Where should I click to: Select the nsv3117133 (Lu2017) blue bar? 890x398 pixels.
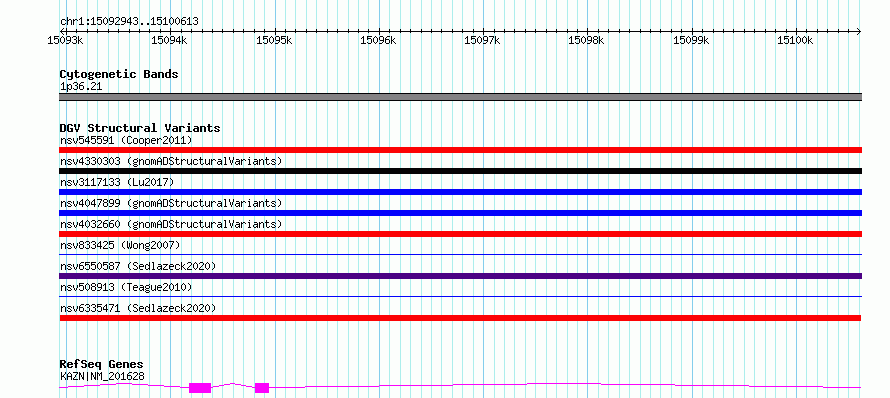[460, 192]
